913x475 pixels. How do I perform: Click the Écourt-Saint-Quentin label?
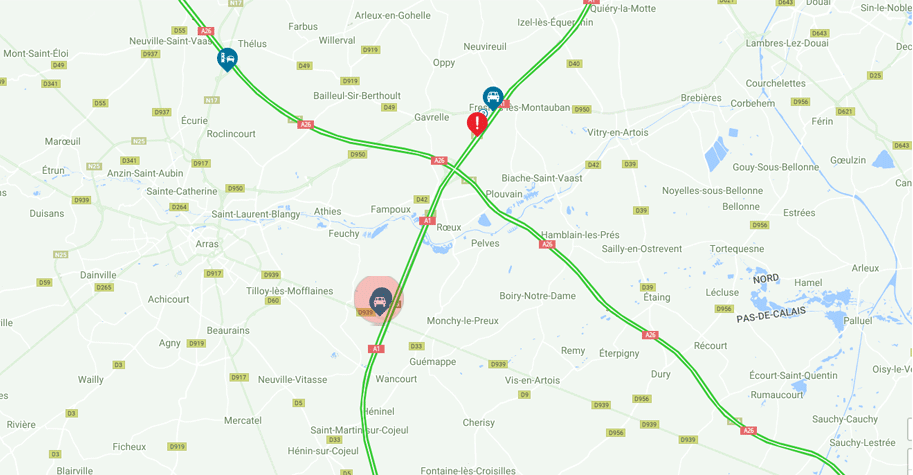tap(793, 375)
